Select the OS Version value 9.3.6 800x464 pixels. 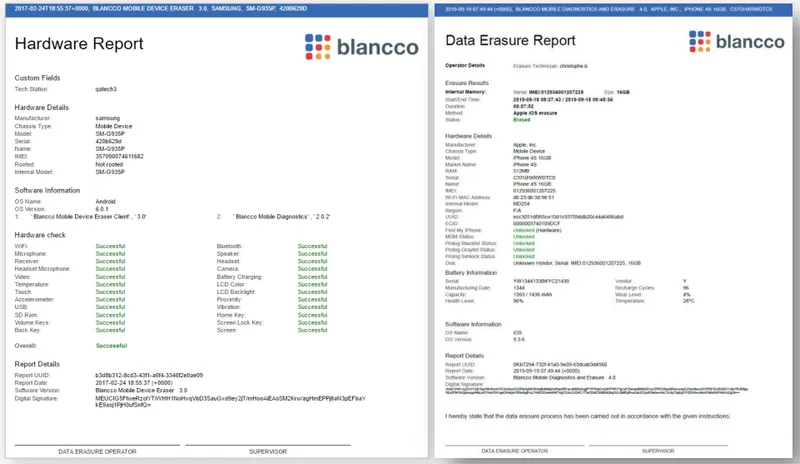518,339
